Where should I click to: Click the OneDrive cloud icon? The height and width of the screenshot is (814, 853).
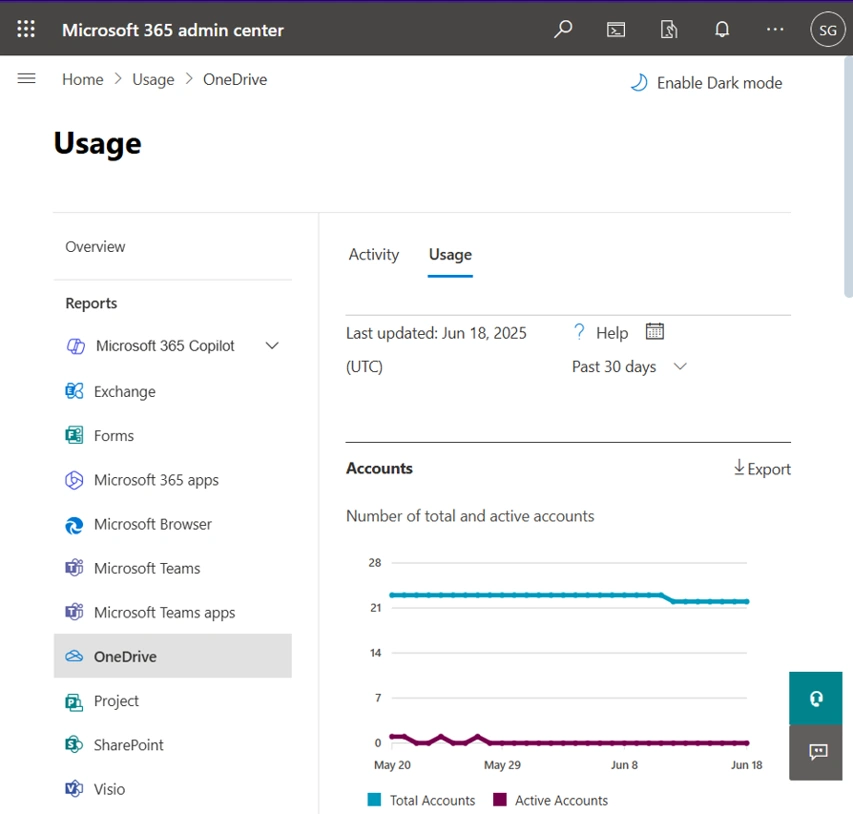point(74,656)
